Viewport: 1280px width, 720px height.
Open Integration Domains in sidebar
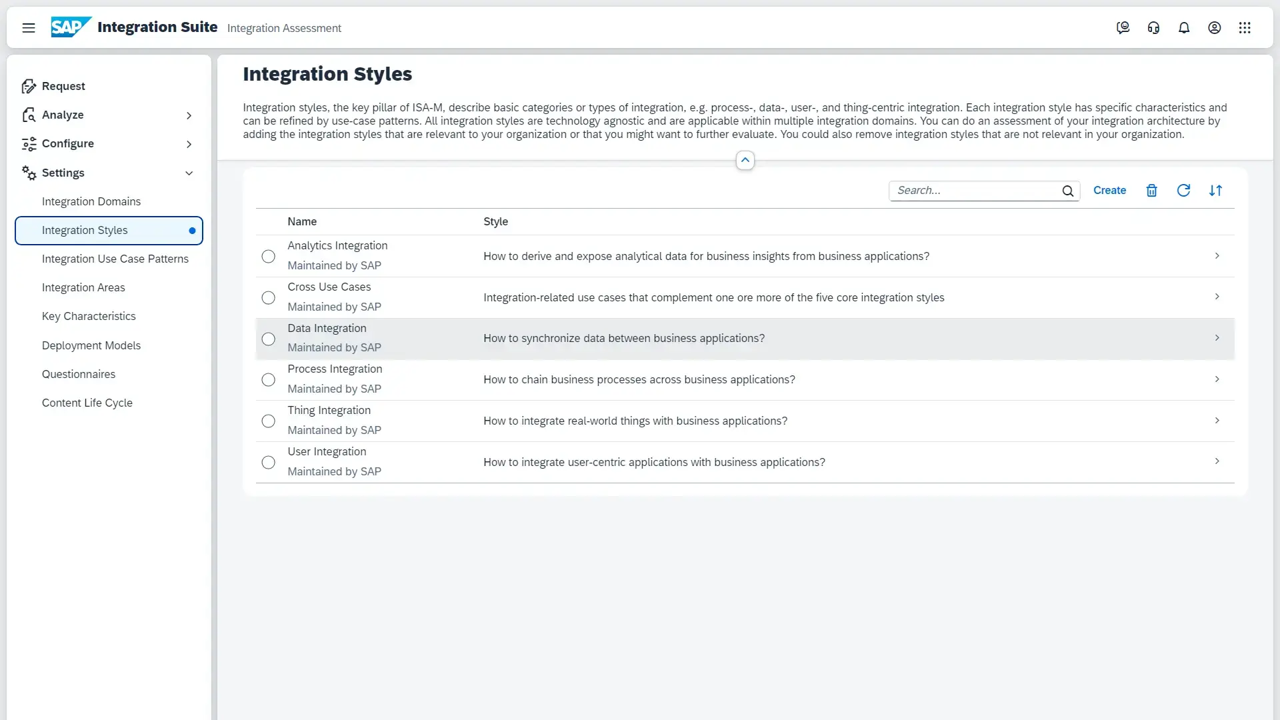click(x=91, y=201)
